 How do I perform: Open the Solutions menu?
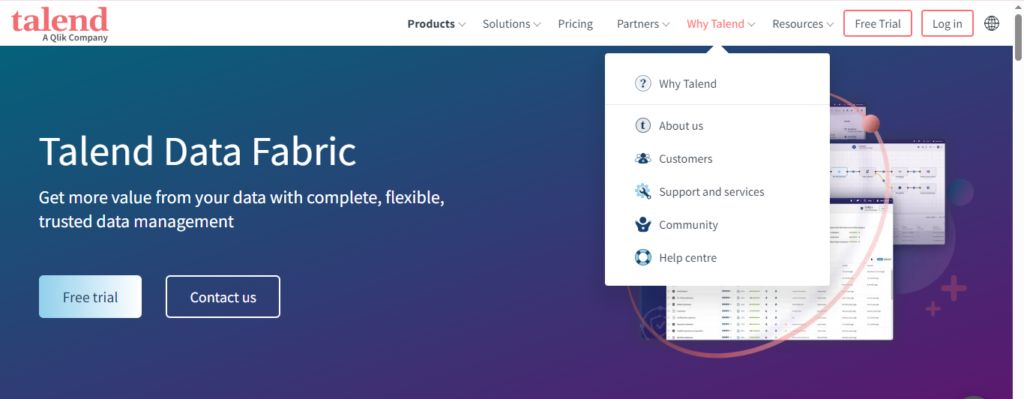tap(506, 24)
